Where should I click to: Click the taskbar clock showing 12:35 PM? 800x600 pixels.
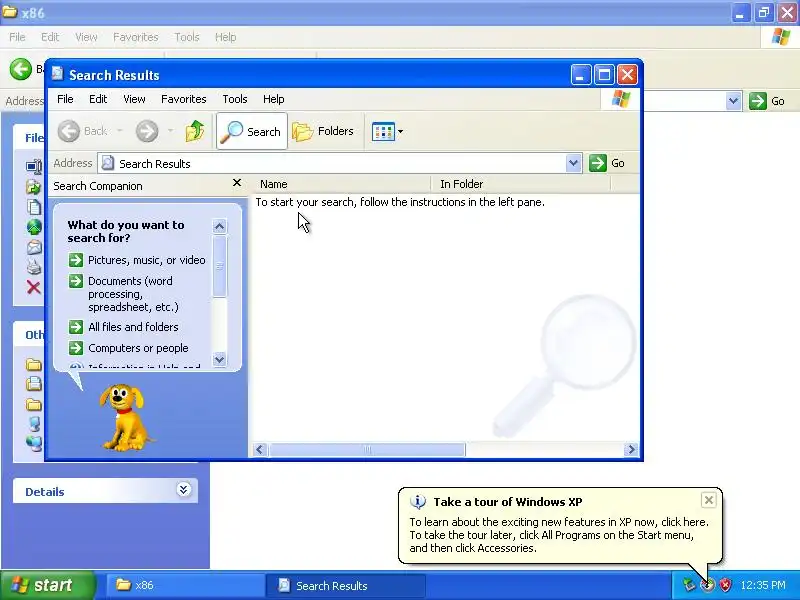(763, 585)
